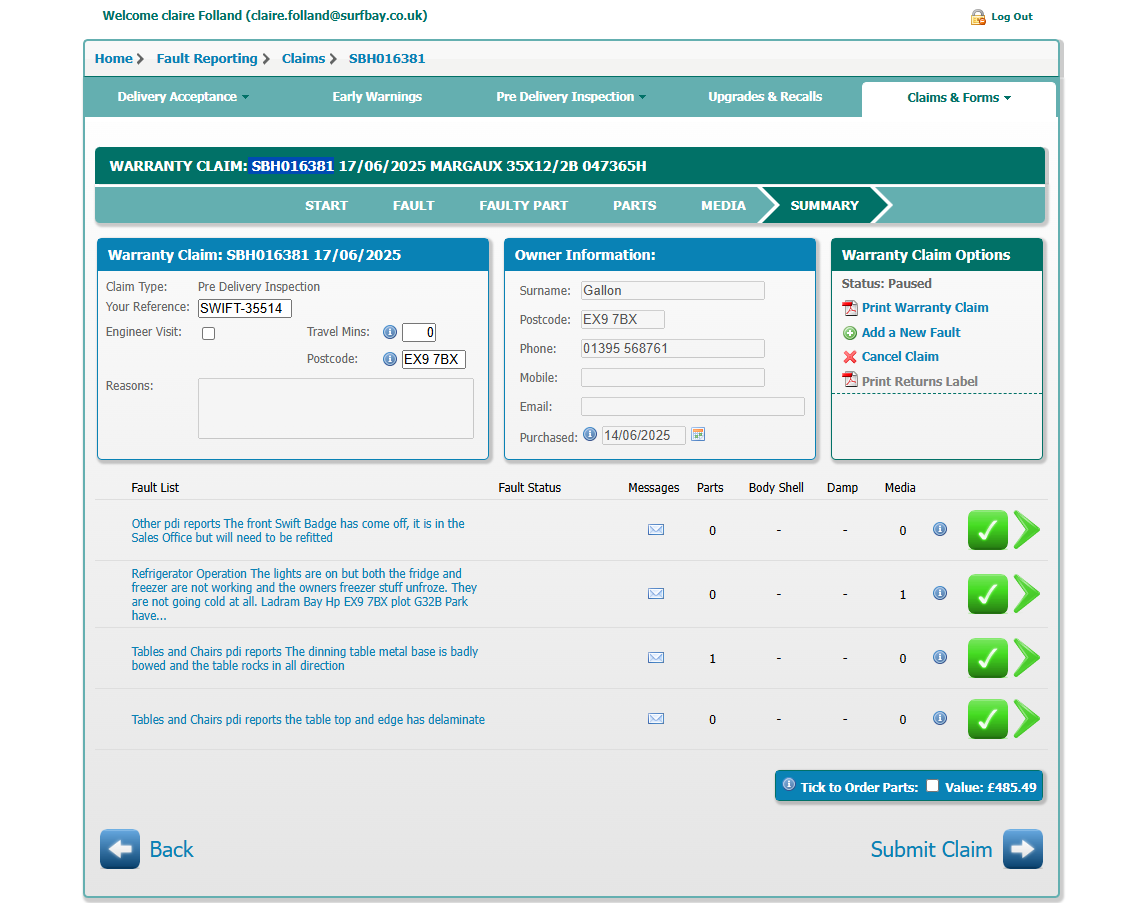Viewport: 1129px width, 903px height.
Task: Open green arrow for delaminated table top fault
Action: click(x=1027, y=719)
